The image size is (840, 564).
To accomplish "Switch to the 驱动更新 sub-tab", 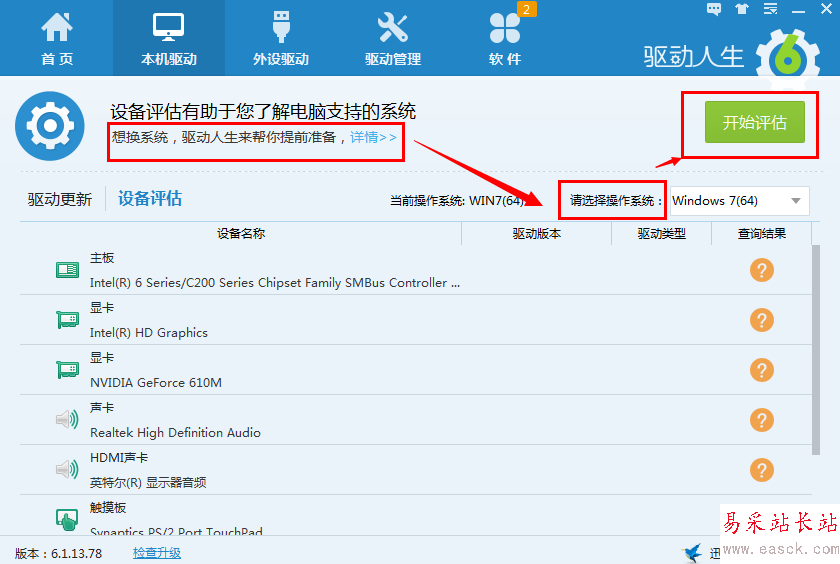I will 60,199.
